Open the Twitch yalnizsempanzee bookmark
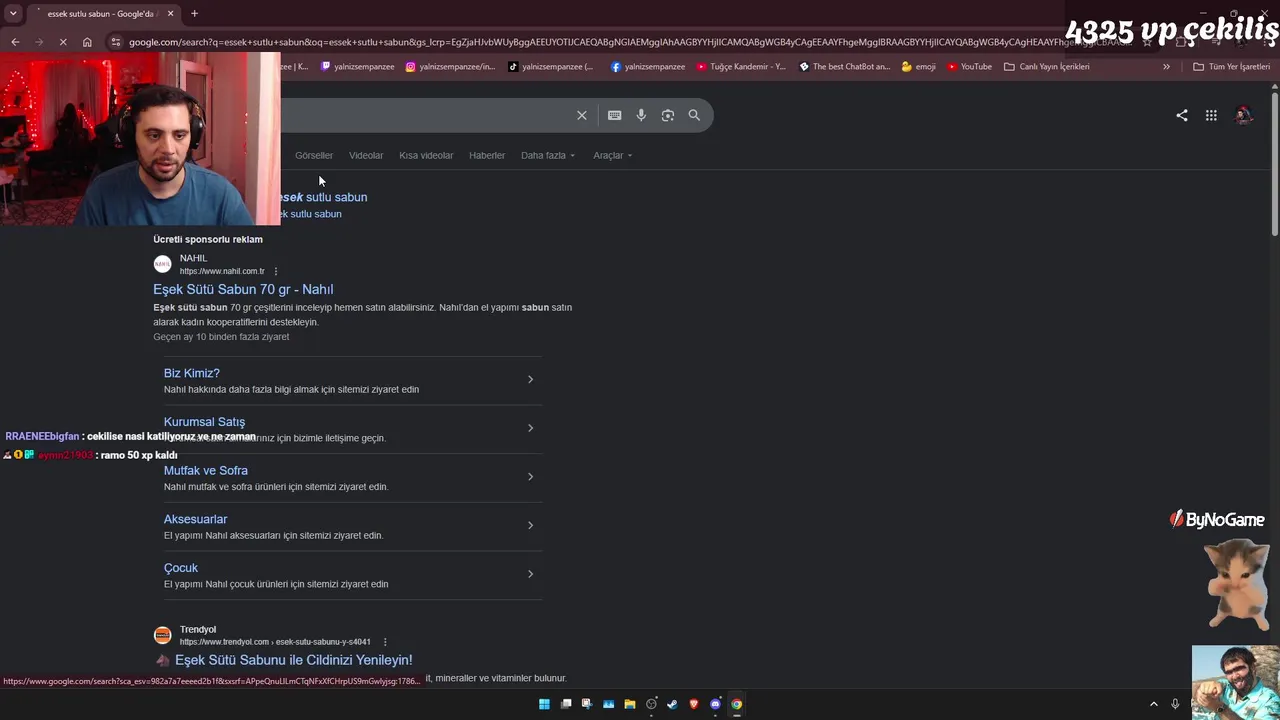The width and height of the screenshot is (1280, 720). [x=357, y=67]
